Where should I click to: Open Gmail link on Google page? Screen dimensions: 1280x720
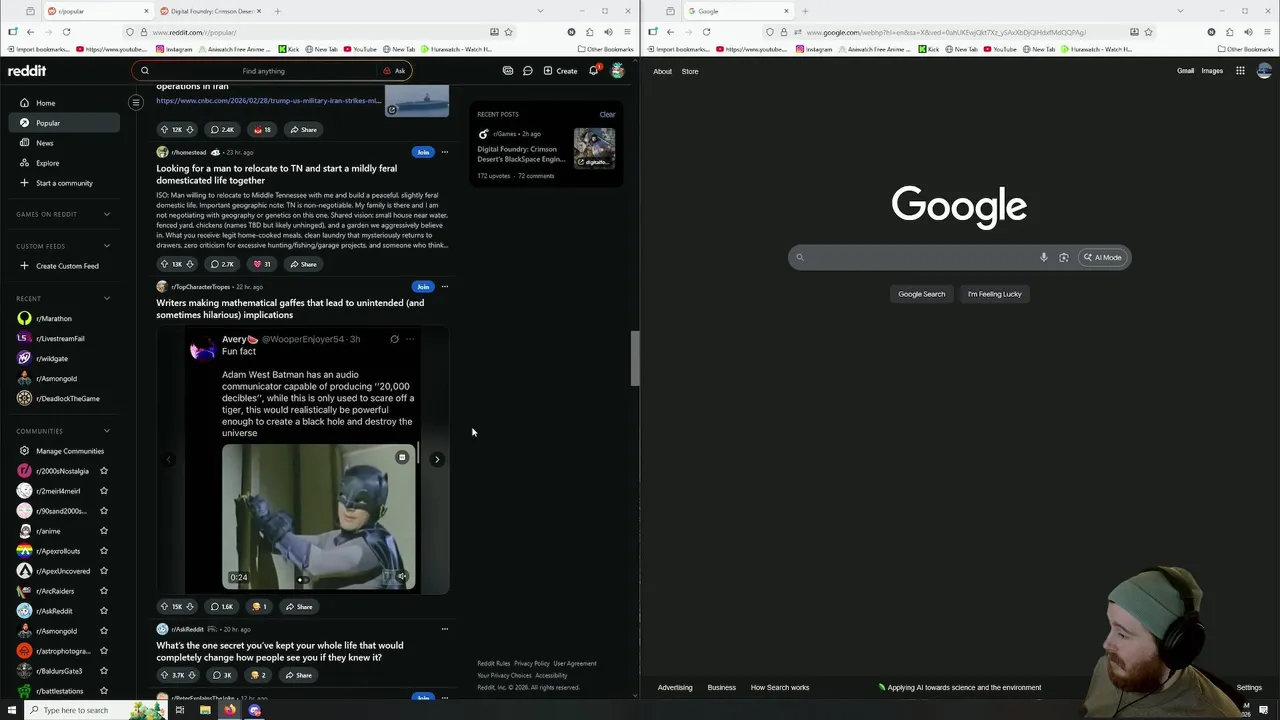1185,71
